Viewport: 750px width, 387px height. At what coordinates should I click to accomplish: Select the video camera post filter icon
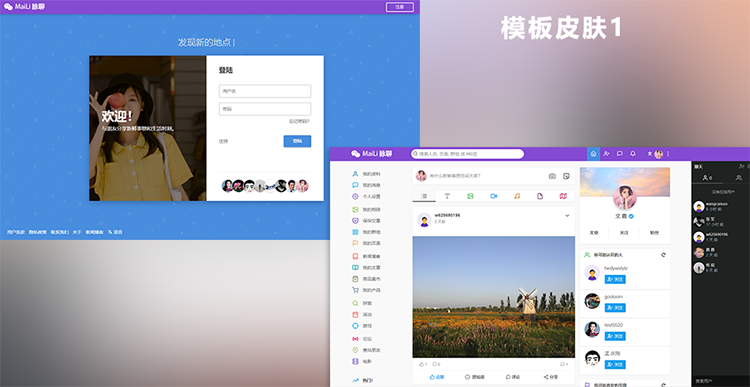coord(494,196)
